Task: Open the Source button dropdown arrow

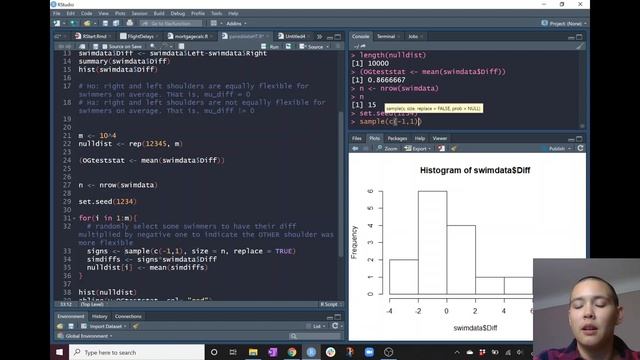Action: pyautogui.click(x=327, y=47)
